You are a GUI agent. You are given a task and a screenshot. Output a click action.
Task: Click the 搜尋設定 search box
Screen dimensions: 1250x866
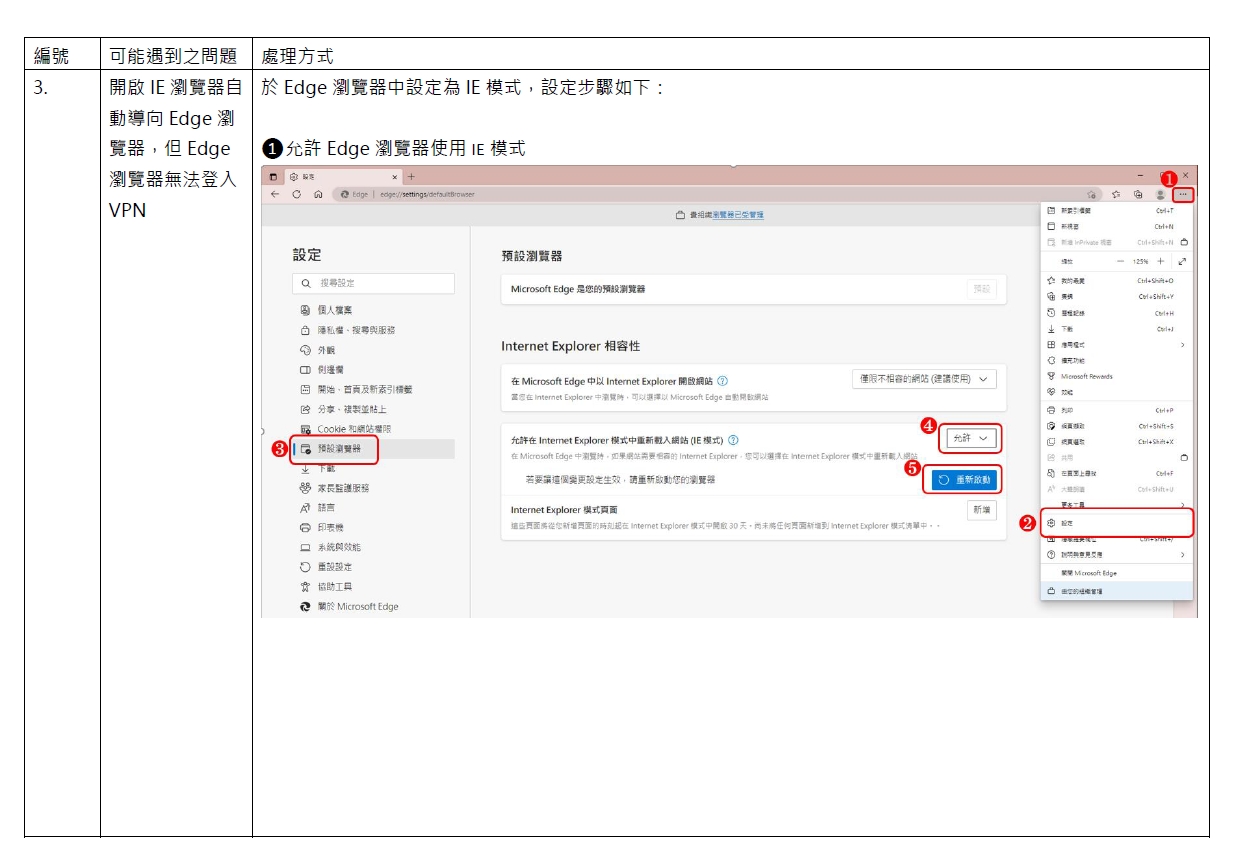coord(373,283)
